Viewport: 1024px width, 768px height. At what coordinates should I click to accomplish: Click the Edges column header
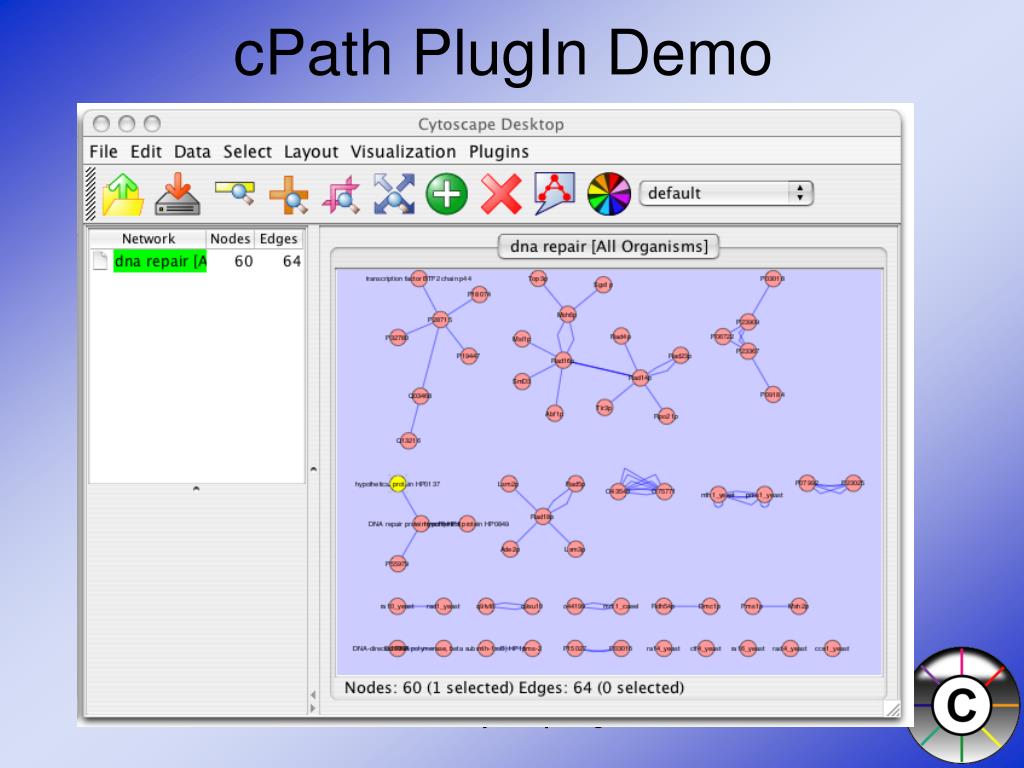[x=278, y=239]
